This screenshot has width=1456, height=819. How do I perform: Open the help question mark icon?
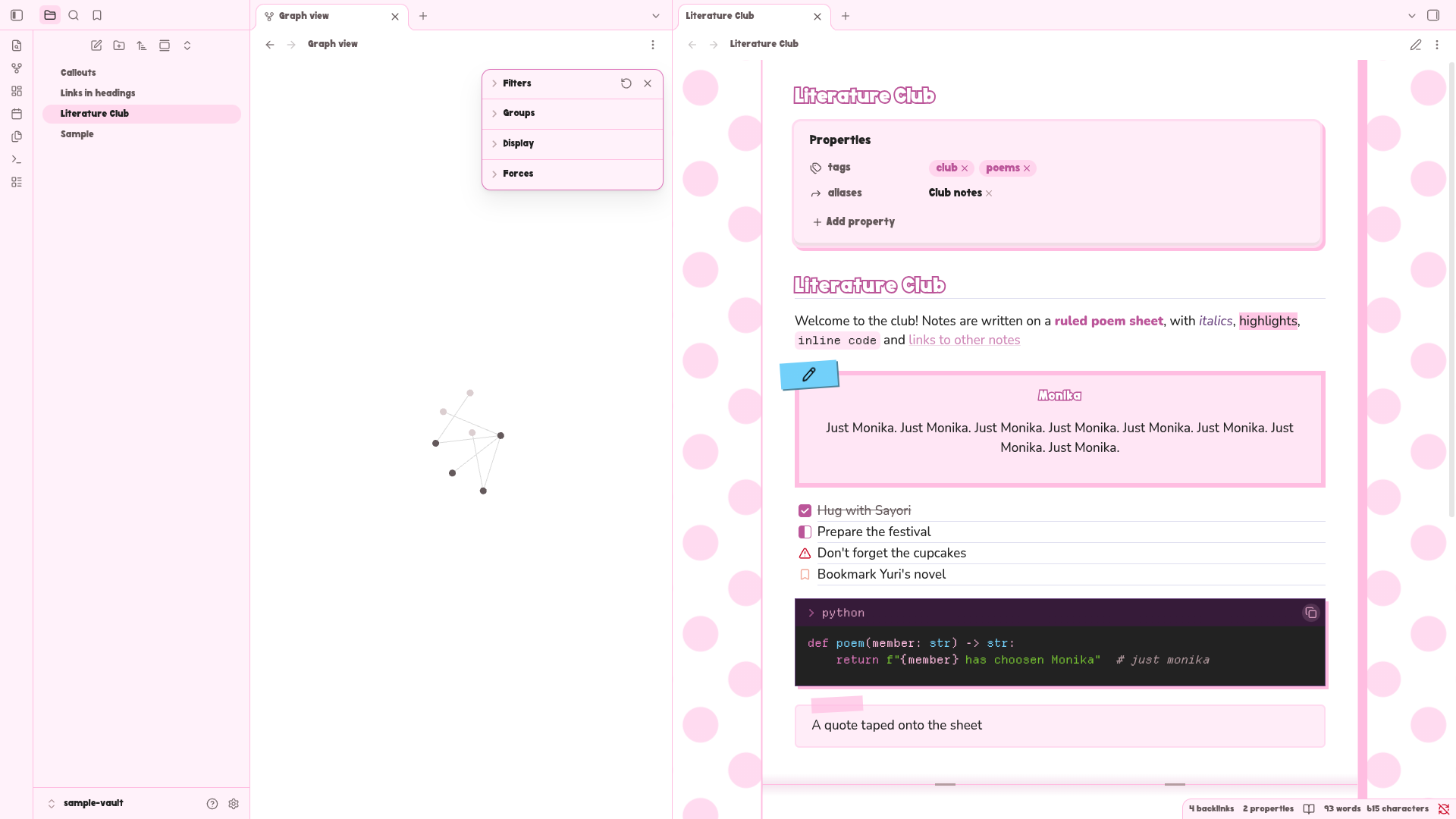[212, 804]
